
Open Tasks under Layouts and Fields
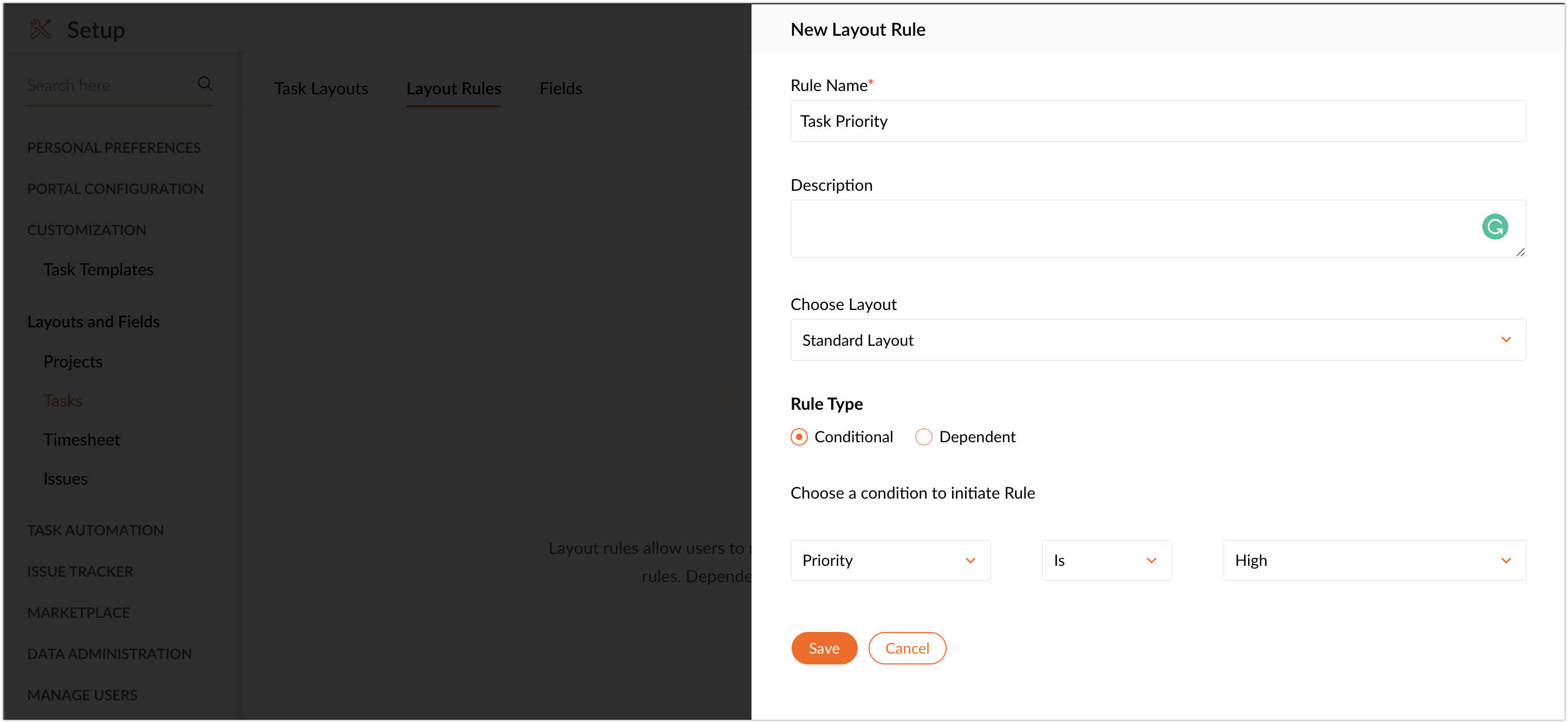pyautogui.click(x=63, y=401)
